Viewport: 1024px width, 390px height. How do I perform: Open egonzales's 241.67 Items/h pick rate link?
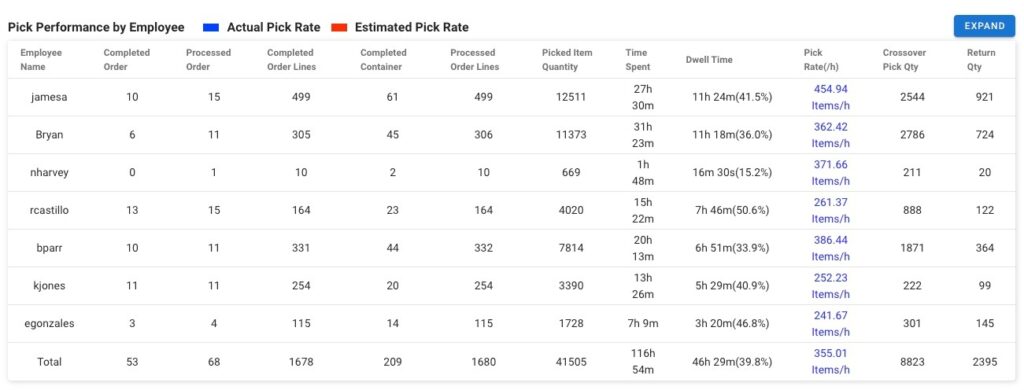831,323
